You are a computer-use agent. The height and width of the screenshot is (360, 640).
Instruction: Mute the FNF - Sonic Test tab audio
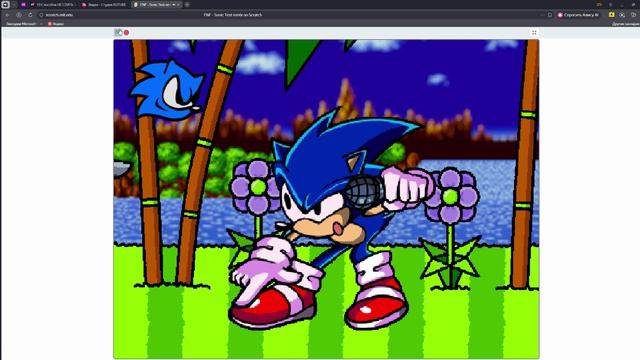(x=173, y=4)
